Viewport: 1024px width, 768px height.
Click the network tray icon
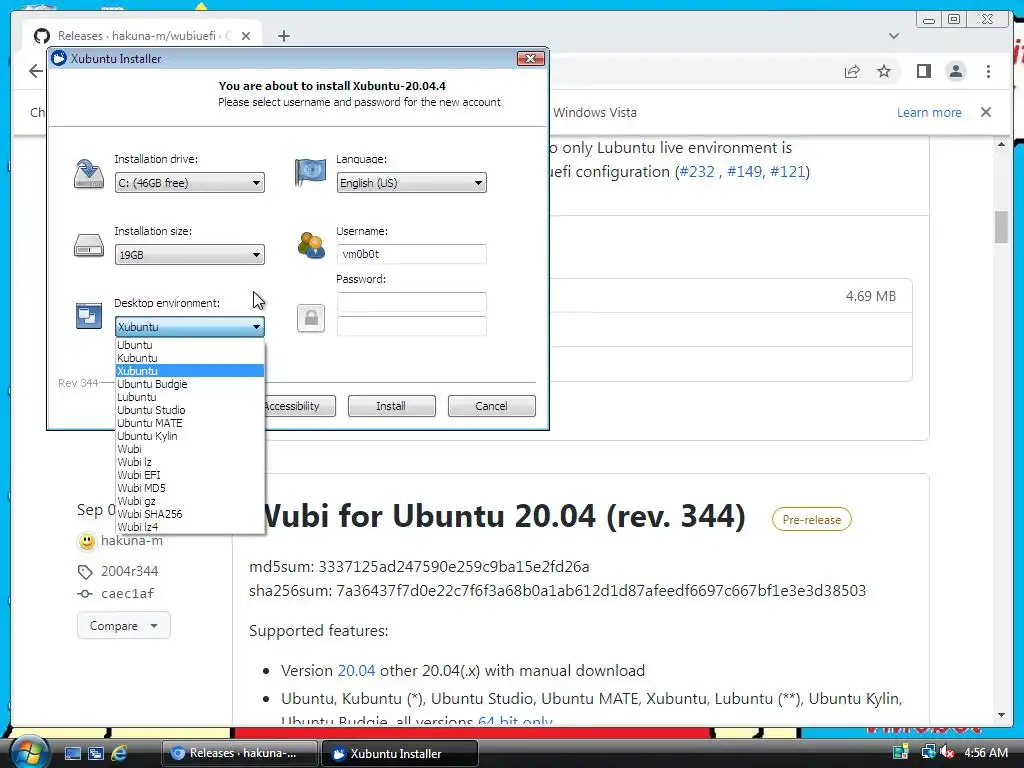929,752
